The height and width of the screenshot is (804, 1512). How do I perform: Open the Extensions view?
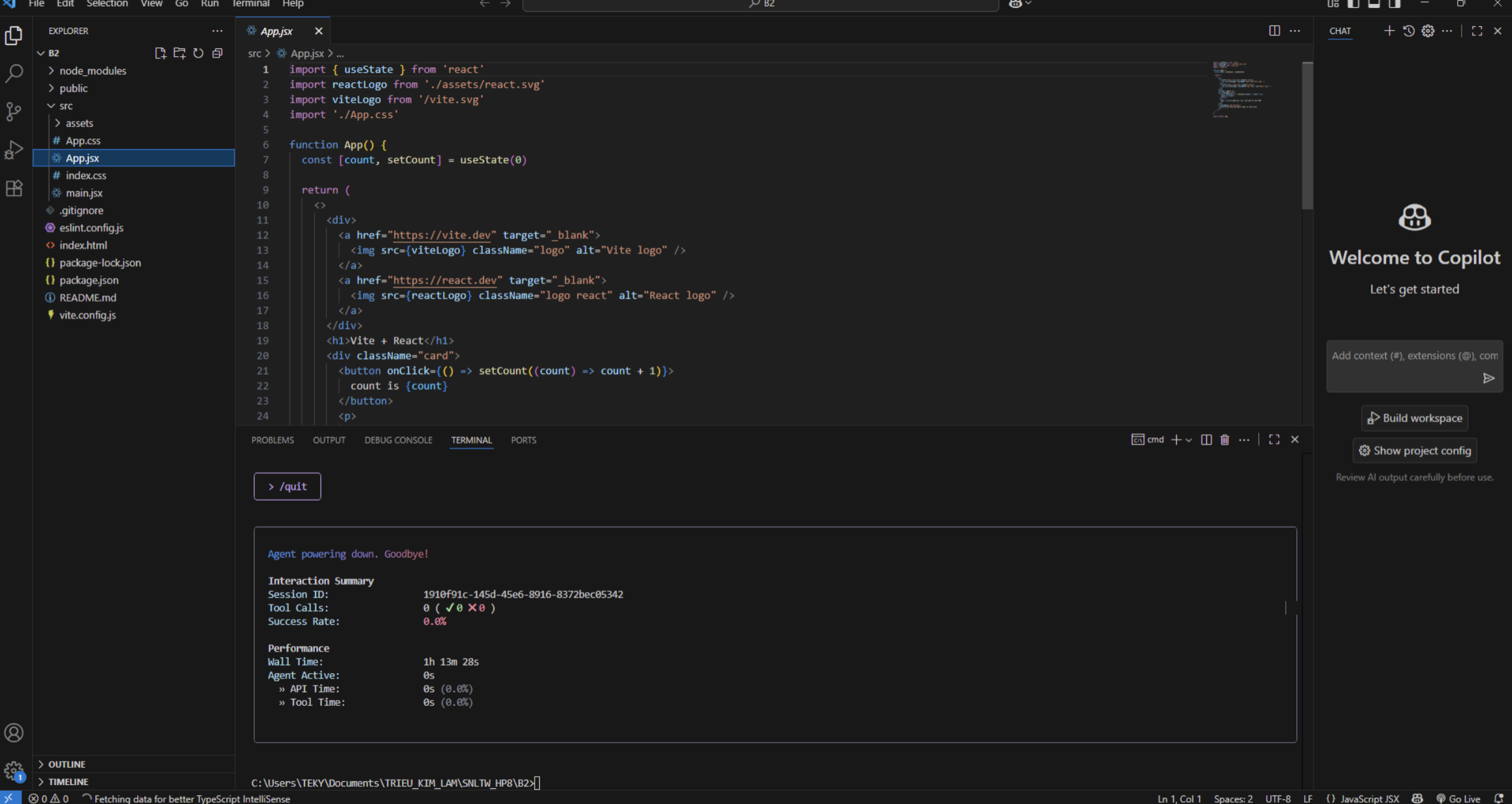tap(14, 188)
